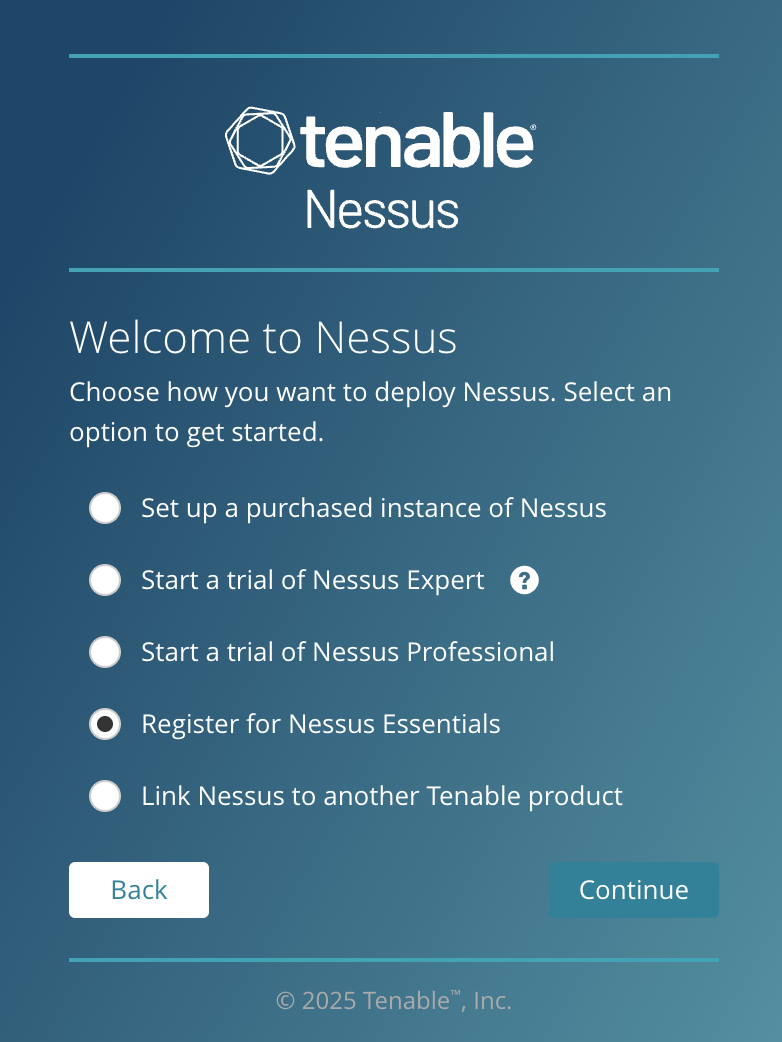This screenshot has width=782, height=1042.
Task: Pick the Link Nessus radio button
Action: click(105, 796)
